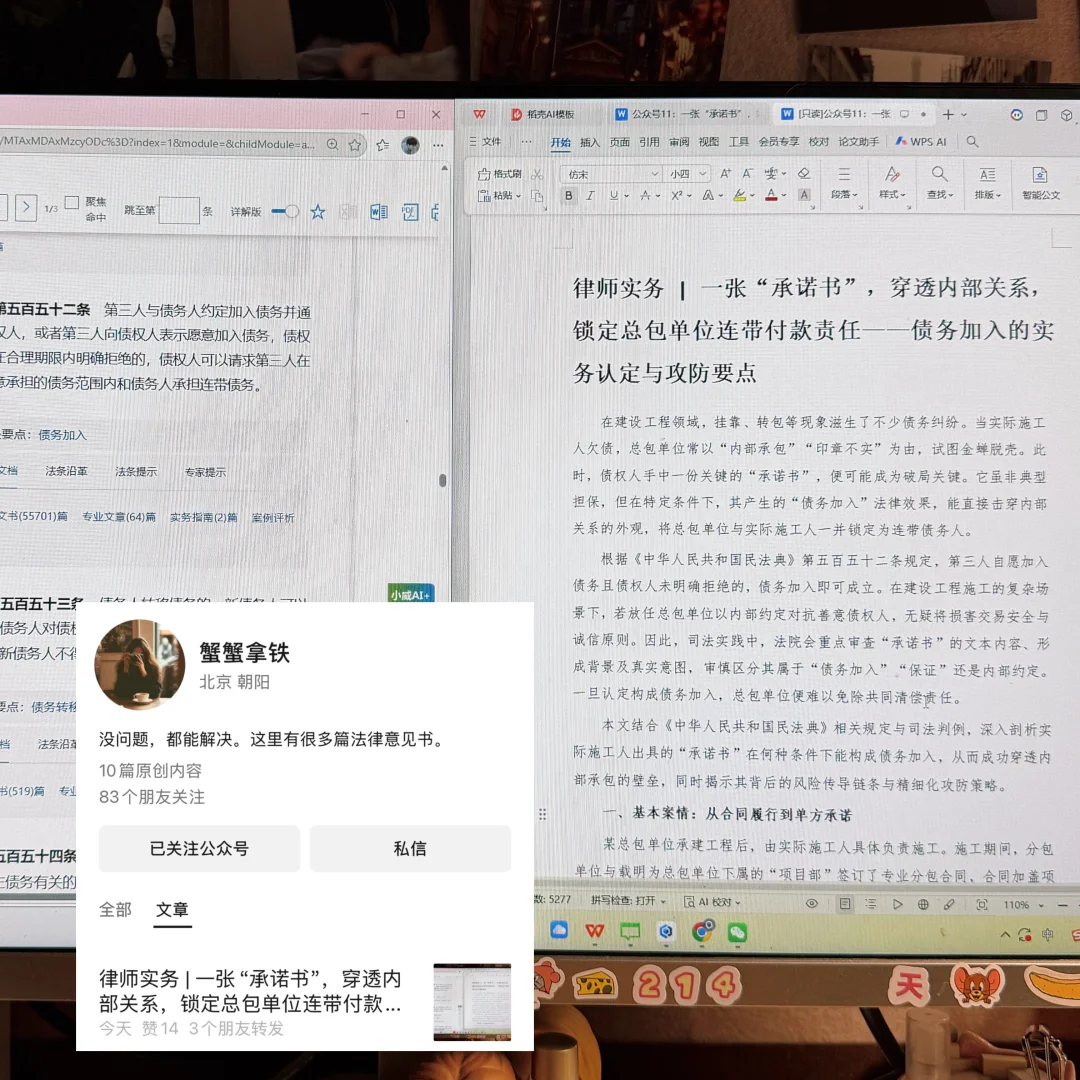Increase font size with the A+ icon
1080x1080 pixels.
[x=725, y=174]
